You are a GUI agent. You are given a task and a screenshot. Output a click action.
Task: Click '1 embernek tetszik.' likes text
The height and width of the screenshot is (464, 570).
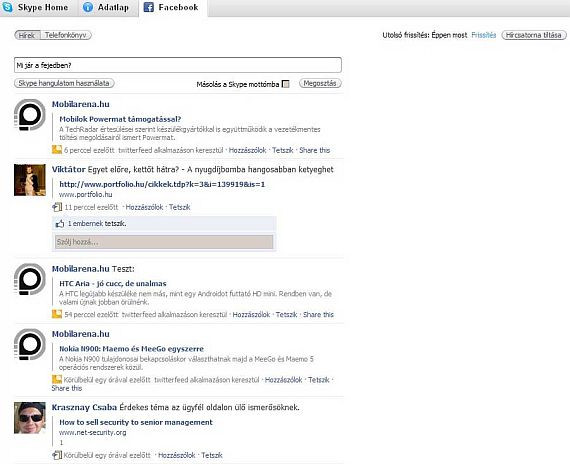point(97,224)
